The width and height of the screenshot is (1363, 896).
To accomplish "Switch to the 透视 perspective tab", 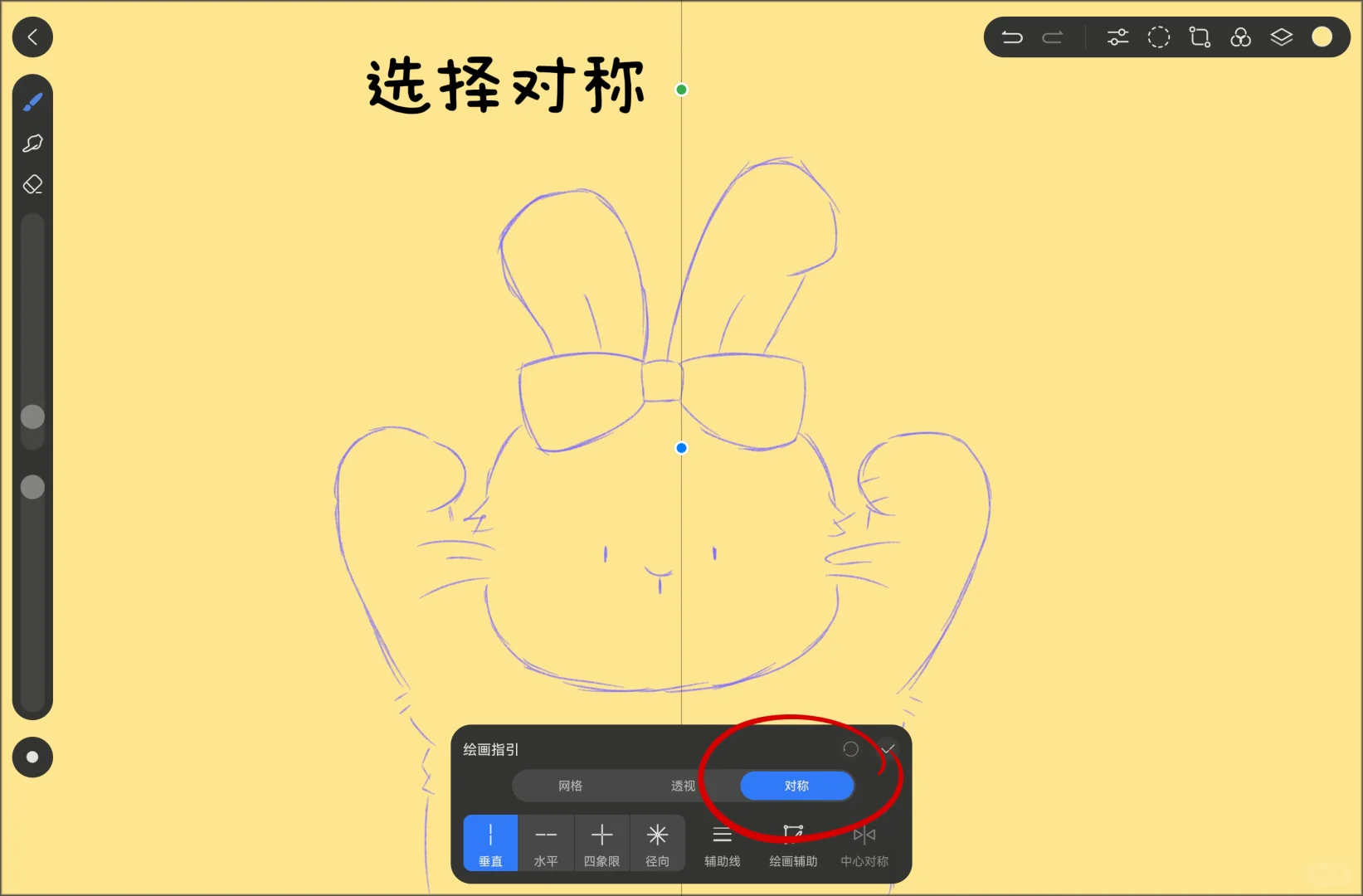I will [682, 786].
